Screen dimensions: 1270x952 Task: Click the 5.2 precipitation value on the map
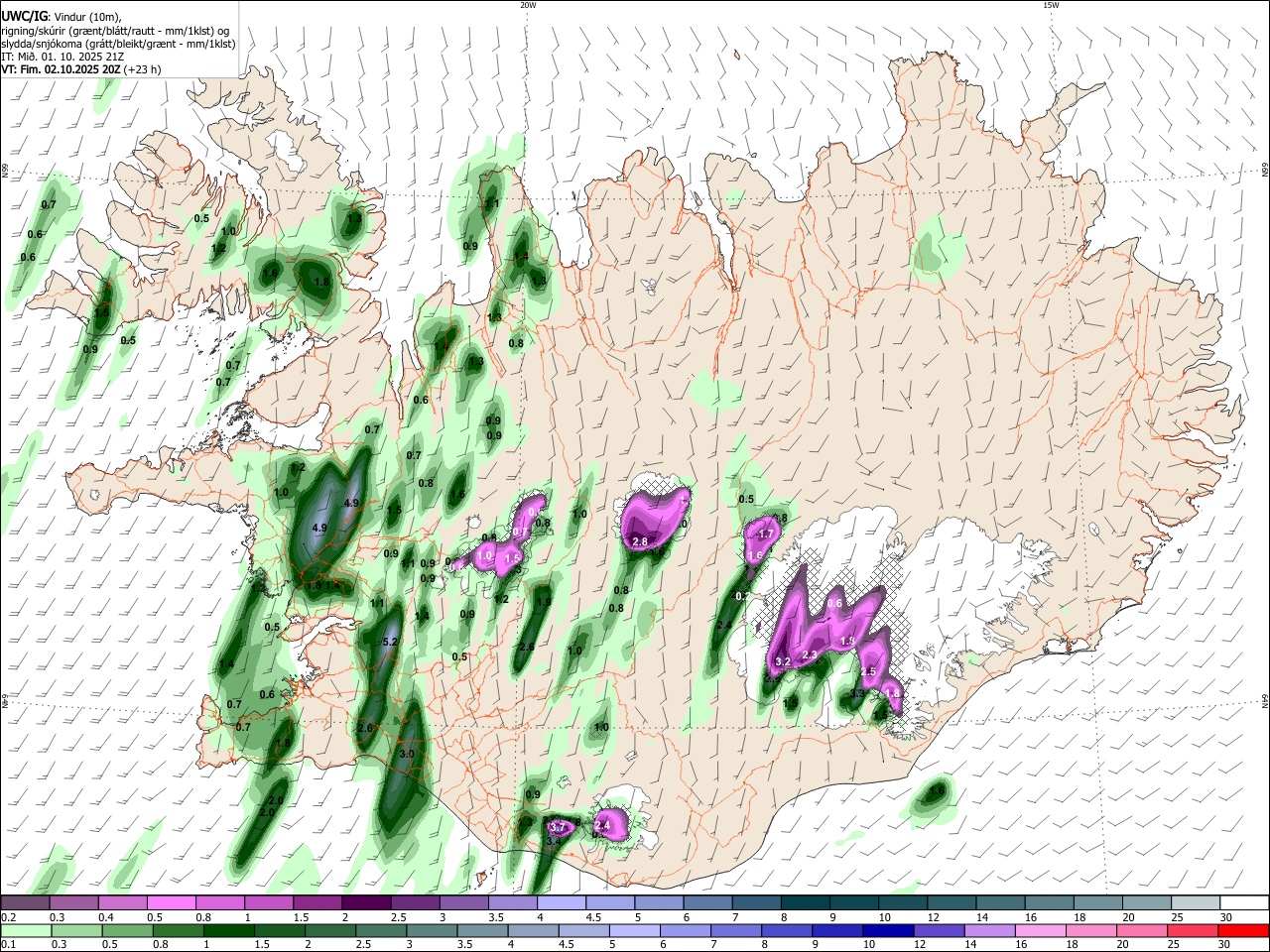click(x=389, y=643)
